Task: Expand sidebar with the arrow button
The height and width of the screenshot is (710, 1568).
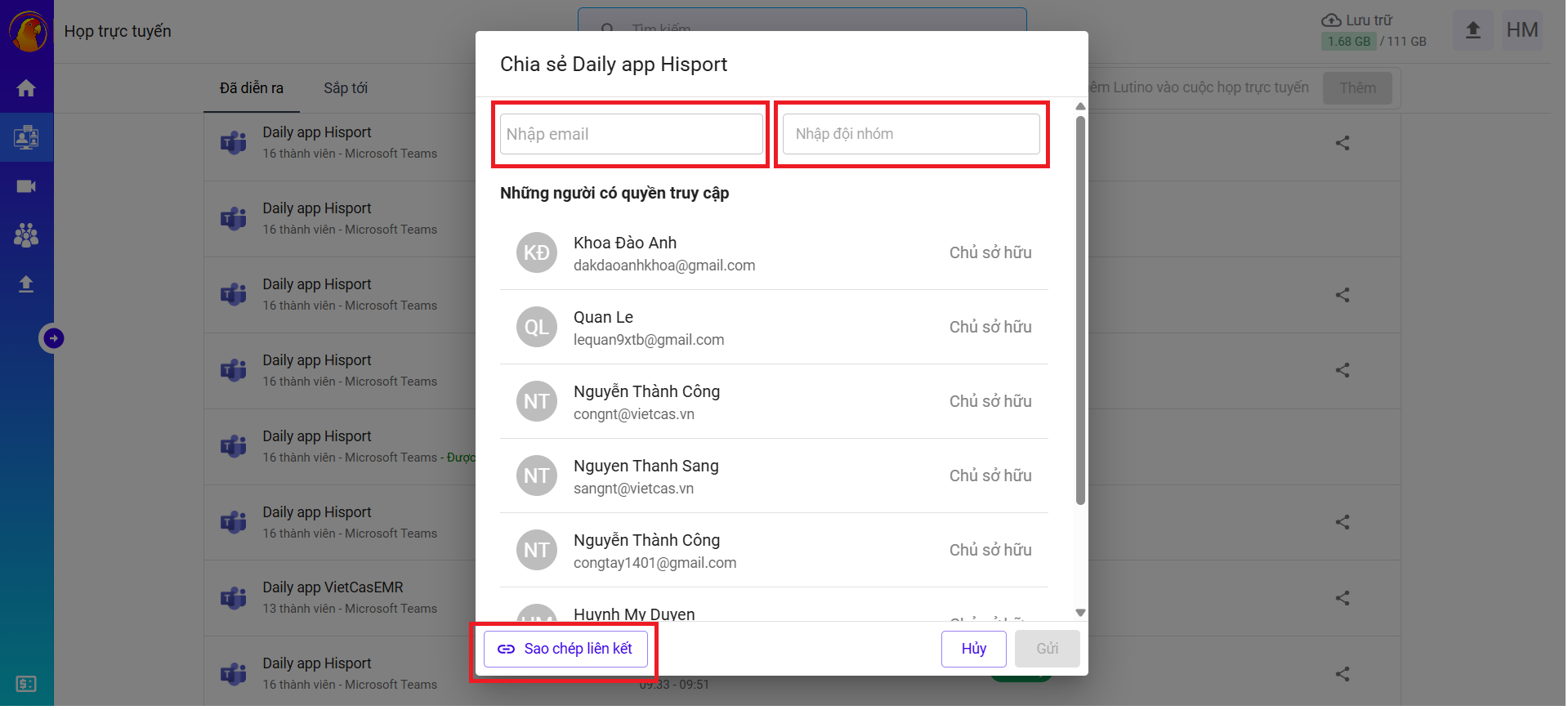Action: [x=53, y=338]
